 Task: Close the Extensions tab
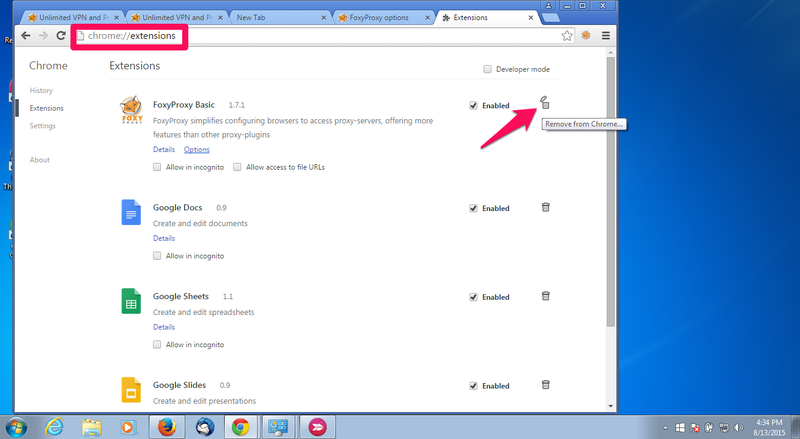531,17
